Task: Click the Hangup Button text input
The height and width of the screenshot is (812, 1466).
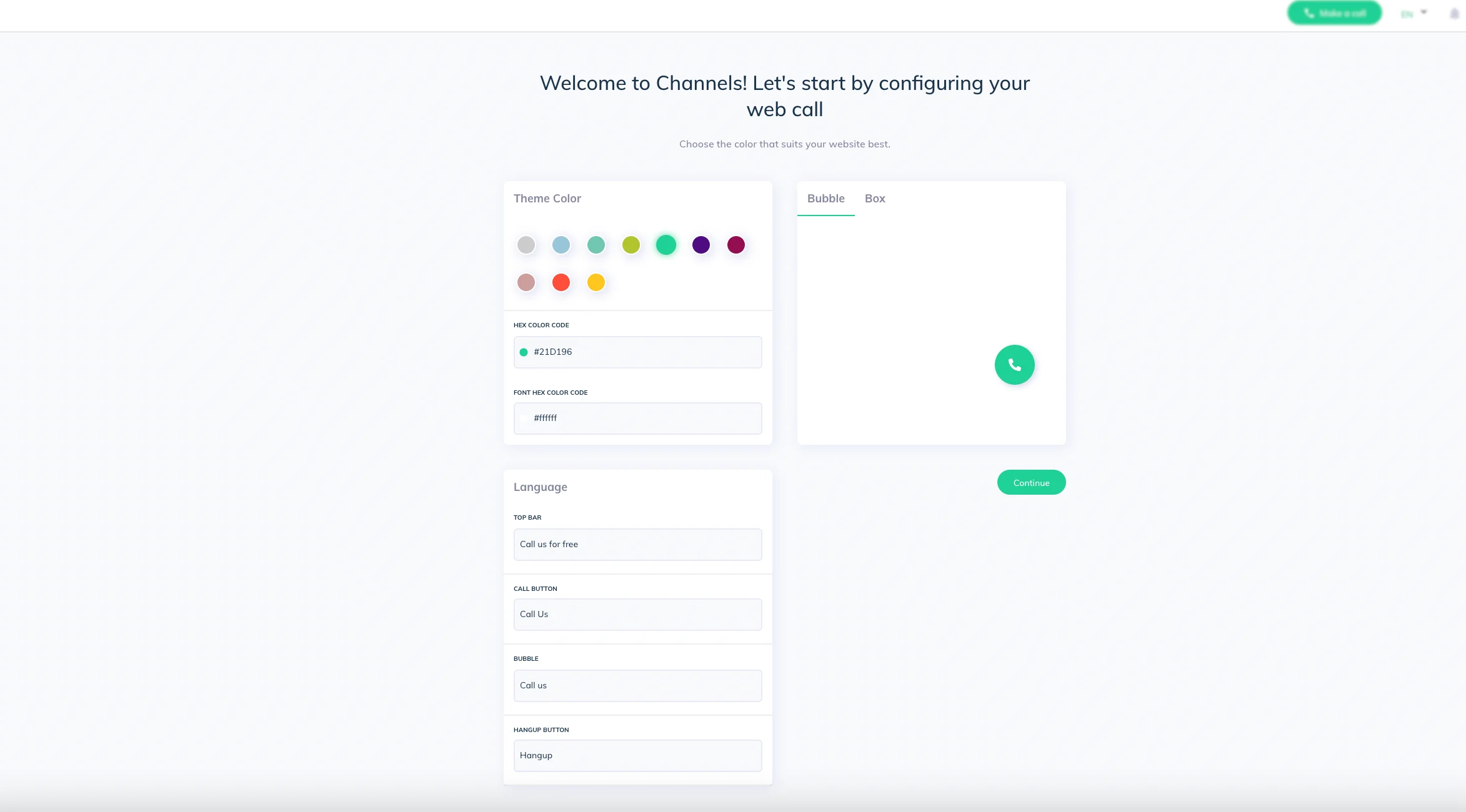Action: (x=637, y=756)
